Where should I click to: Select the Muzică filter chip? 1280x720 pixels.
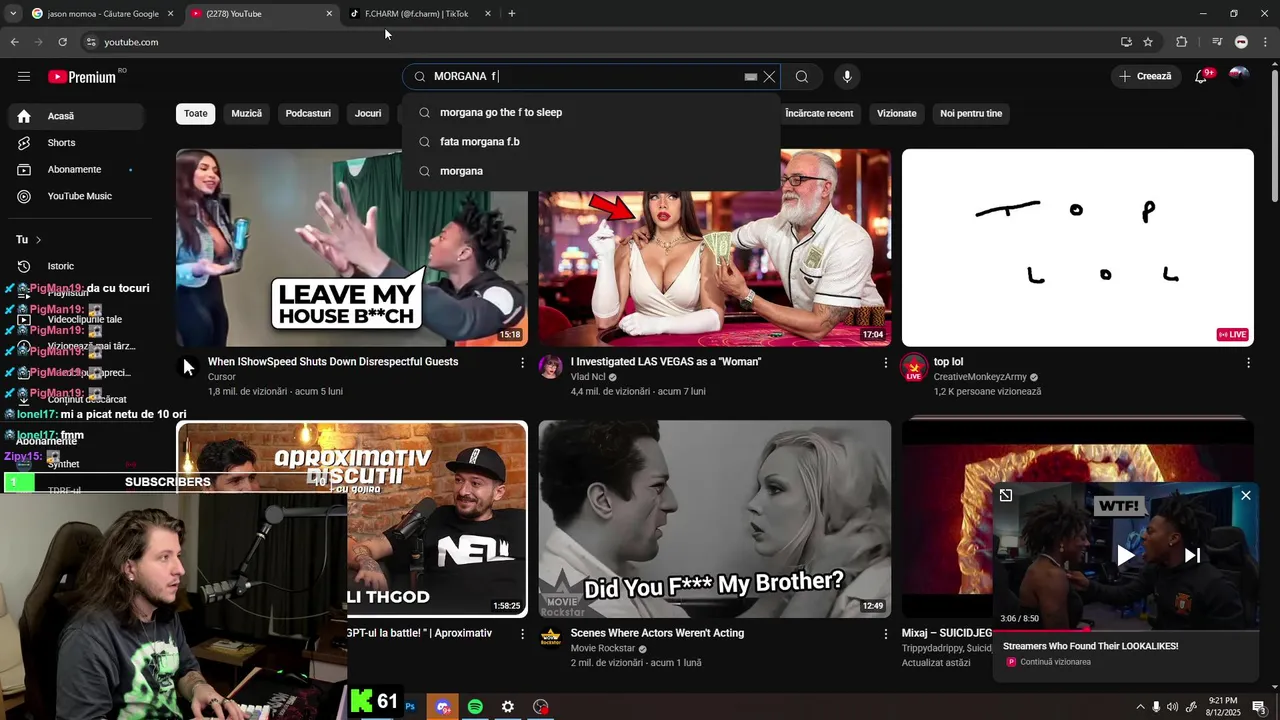(x=247, y=113)
